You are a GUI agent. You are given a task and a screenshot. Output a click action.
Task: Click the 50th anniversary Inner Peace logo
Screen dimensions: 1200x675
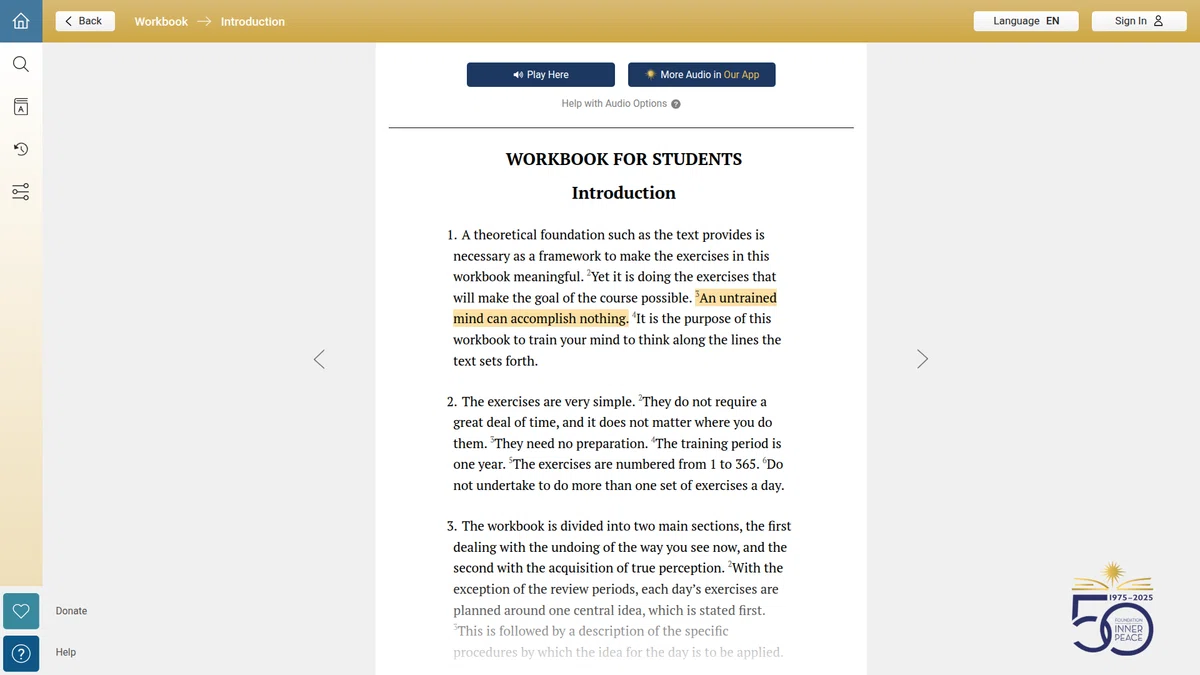(x=1113, y=609)
